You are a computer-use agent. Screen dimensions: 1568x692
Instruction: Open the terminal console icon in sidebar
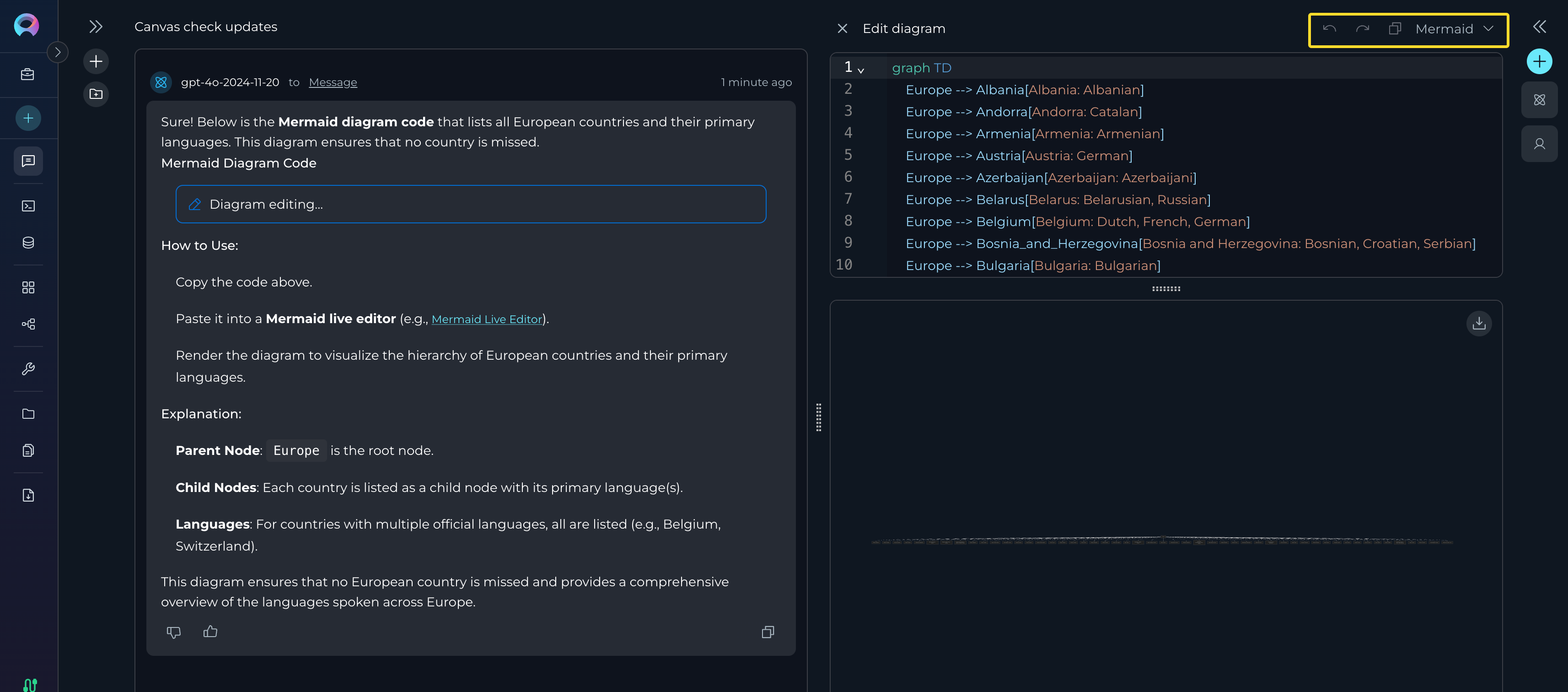(28, 206)
